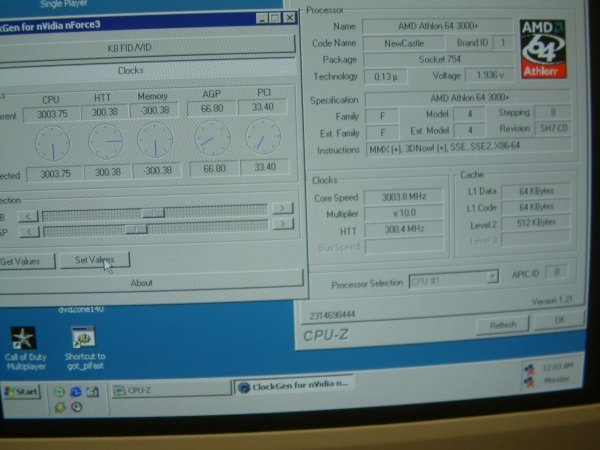
Task: Click the CPU clock dial in ClockGen
Action: [52, 143]
